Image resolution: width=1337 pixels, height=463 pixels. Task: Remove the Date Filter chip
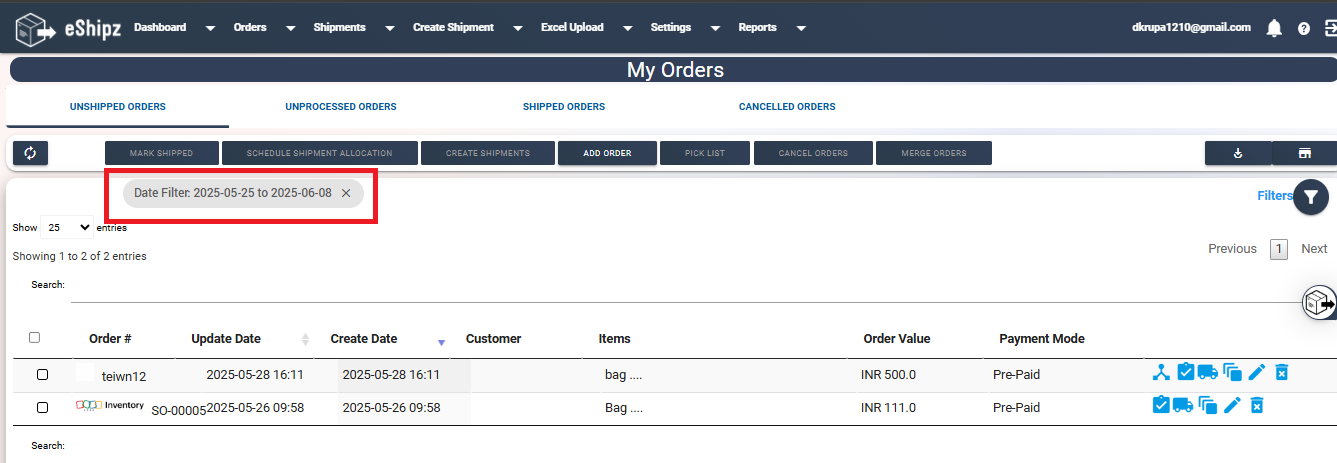(346, 193)
